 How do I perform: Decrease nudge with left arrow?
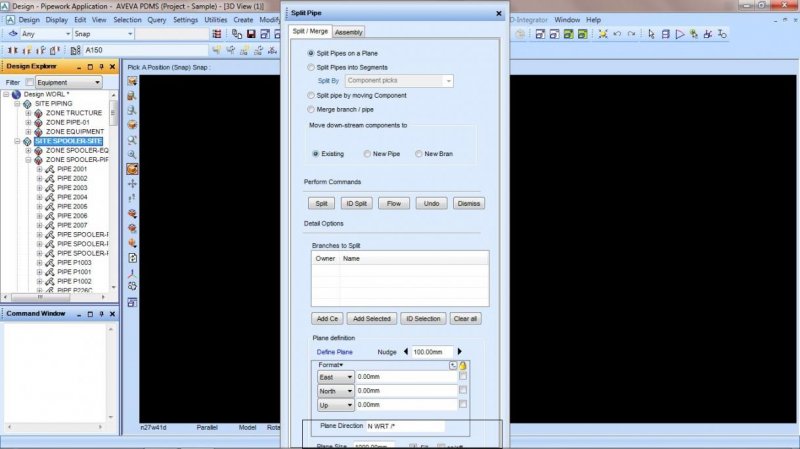point(406,352)
